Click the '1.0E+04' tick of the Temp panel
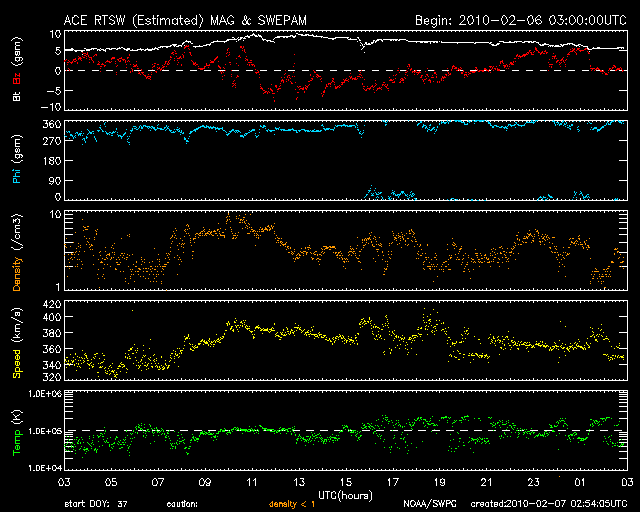640x512 pixels. click(45, 468)
